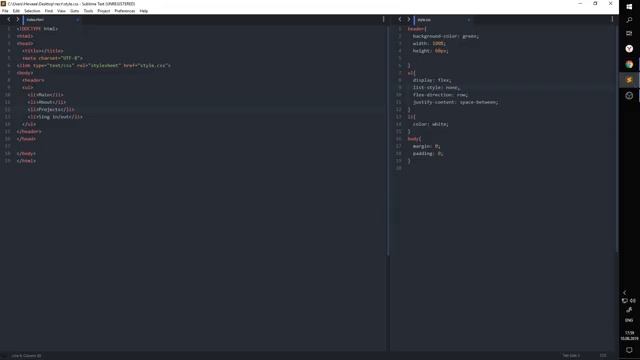Open the Edit menu
Image resolution: width=640 pixels, height=360 pixels.
[x=16, y=11]
